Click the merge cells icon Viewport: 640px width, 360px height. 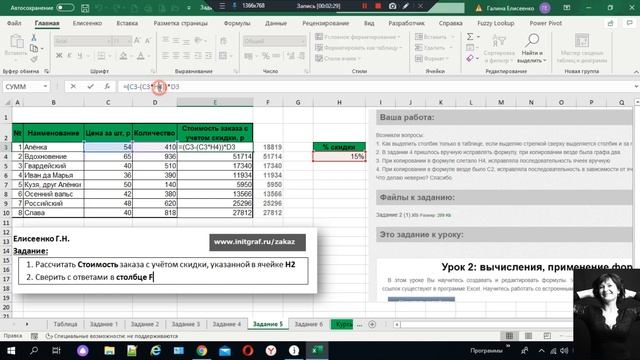pyautogui.click(x=223, y=56)
